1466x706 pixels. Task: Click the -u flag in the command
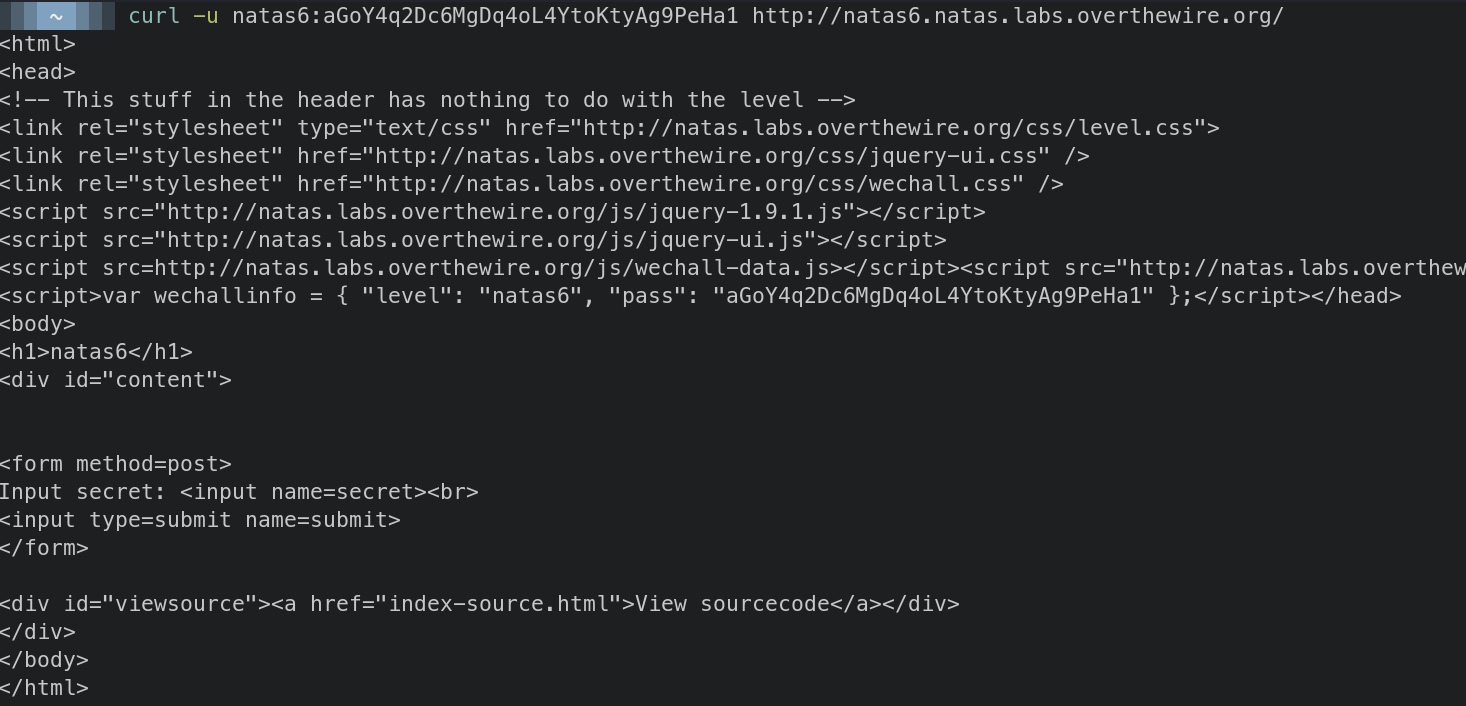(x=206, y=16)
